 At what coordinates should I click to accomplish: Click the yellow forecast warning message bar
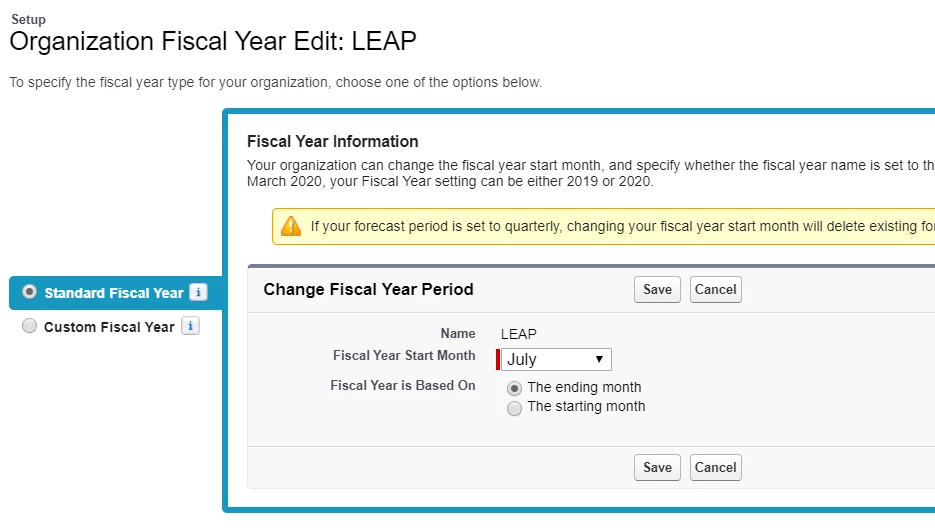(603, 227)
